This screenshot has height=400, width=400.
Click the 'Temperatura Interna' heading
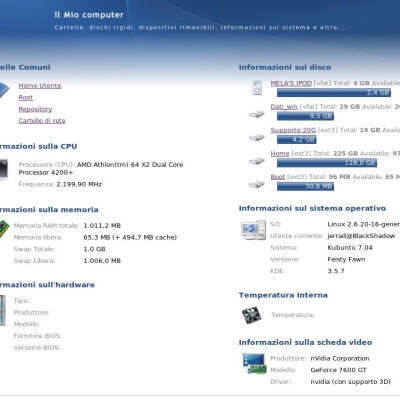click(x=283, y=295)
